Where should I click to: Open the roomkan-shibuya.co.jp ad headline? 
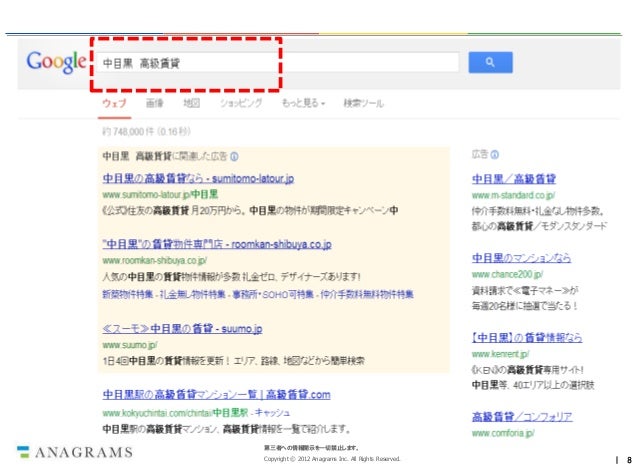[217, 244]
